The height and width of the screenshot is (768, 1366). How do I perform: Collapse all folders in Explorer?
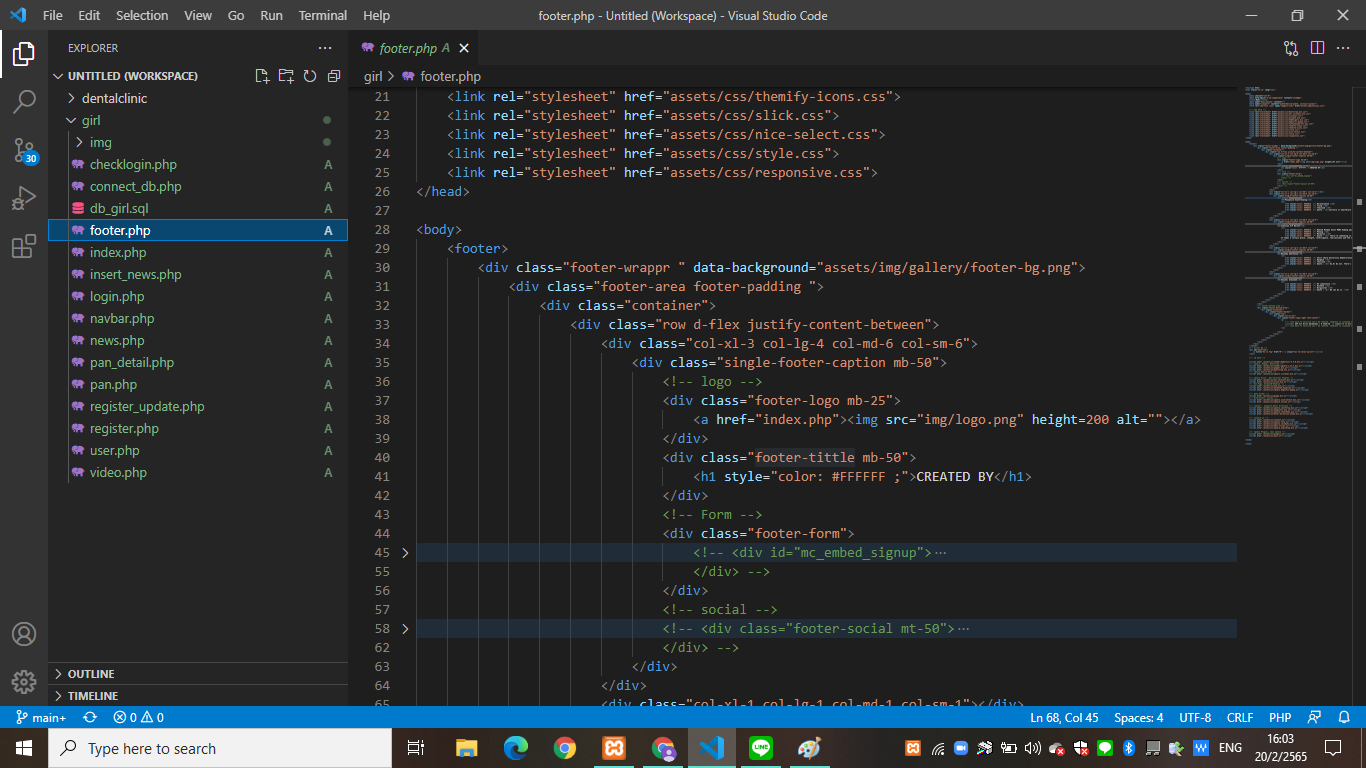point(334,76)
